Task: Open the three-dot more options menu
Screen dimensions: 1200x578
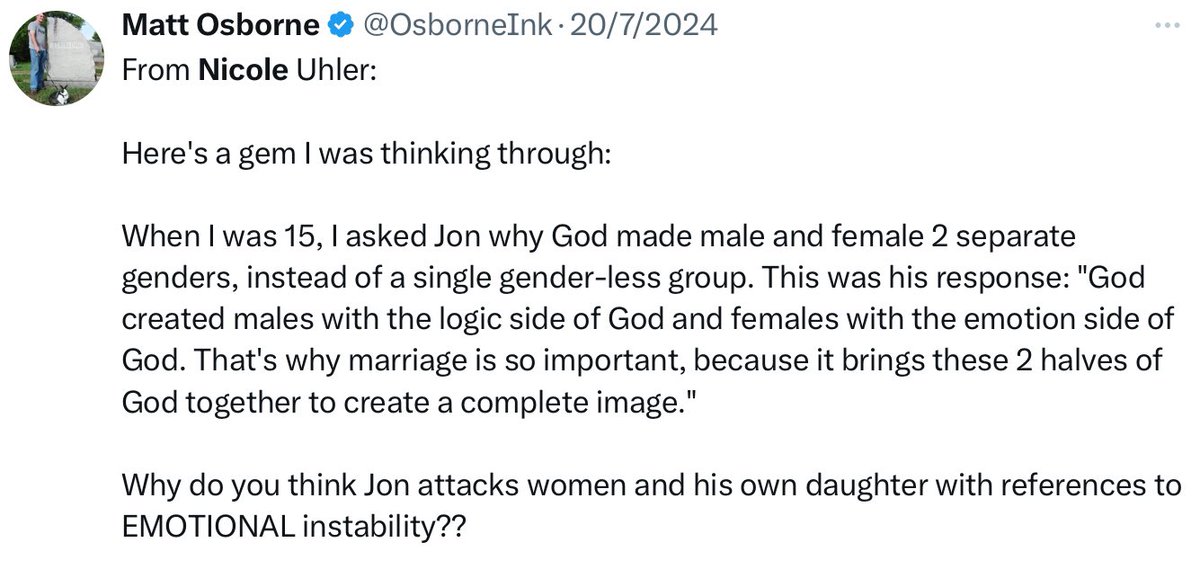Action: tap(1166, 27)
